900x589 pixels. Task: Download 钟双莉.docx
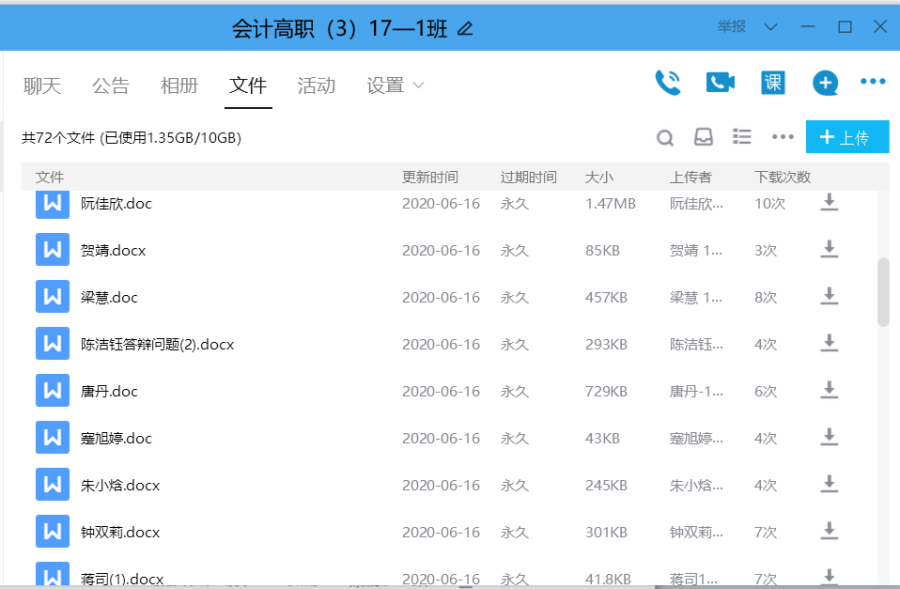829,532
